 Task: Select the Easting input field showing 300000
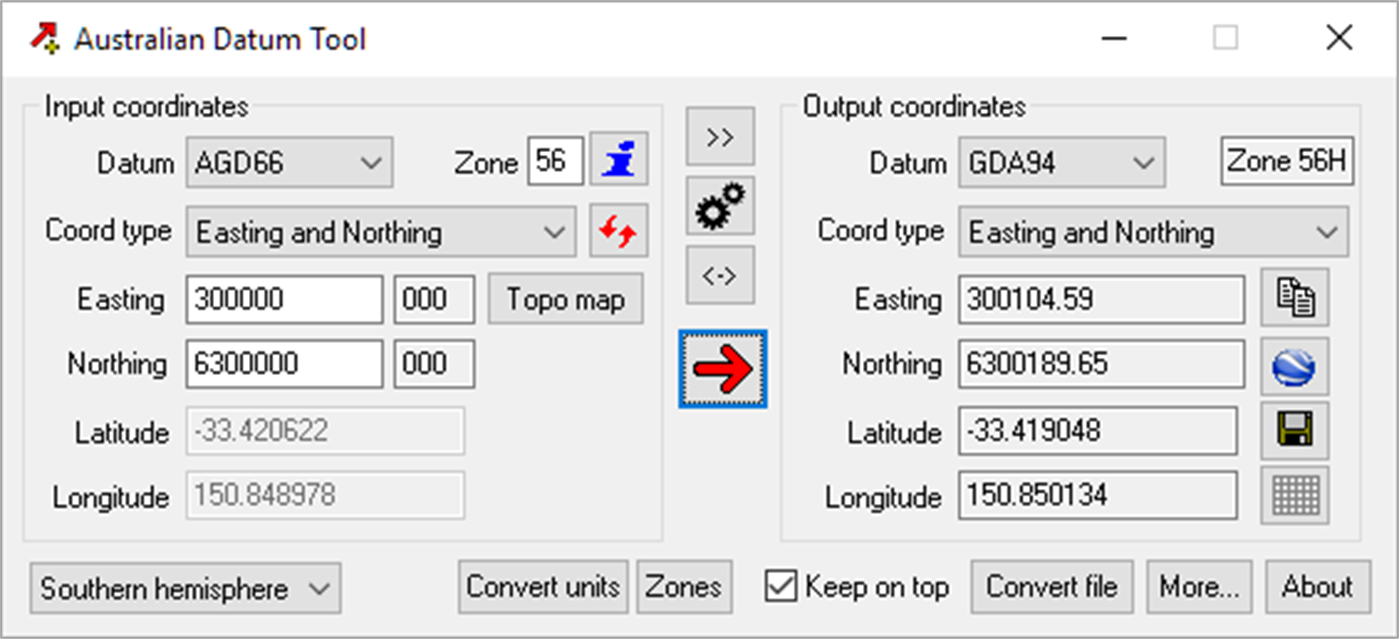point(283,298)
